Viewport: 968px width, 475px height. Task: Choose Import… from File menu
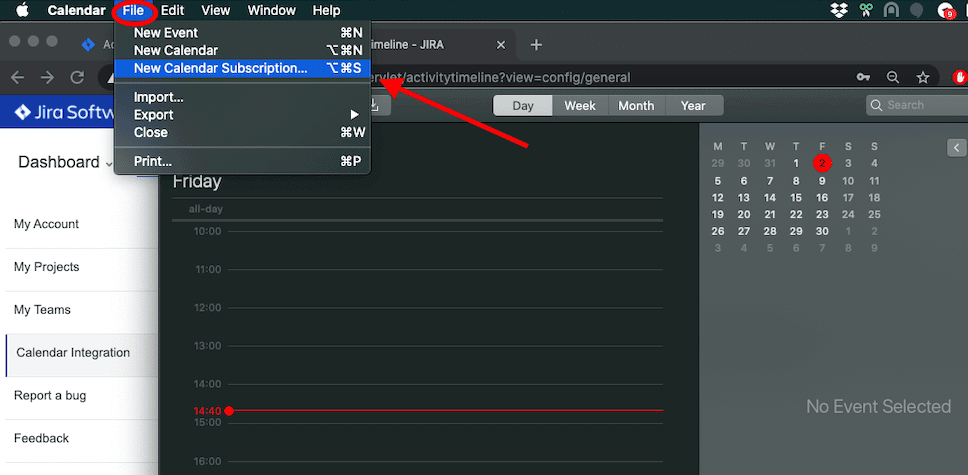pyautogui.click(x=242, y=97)
